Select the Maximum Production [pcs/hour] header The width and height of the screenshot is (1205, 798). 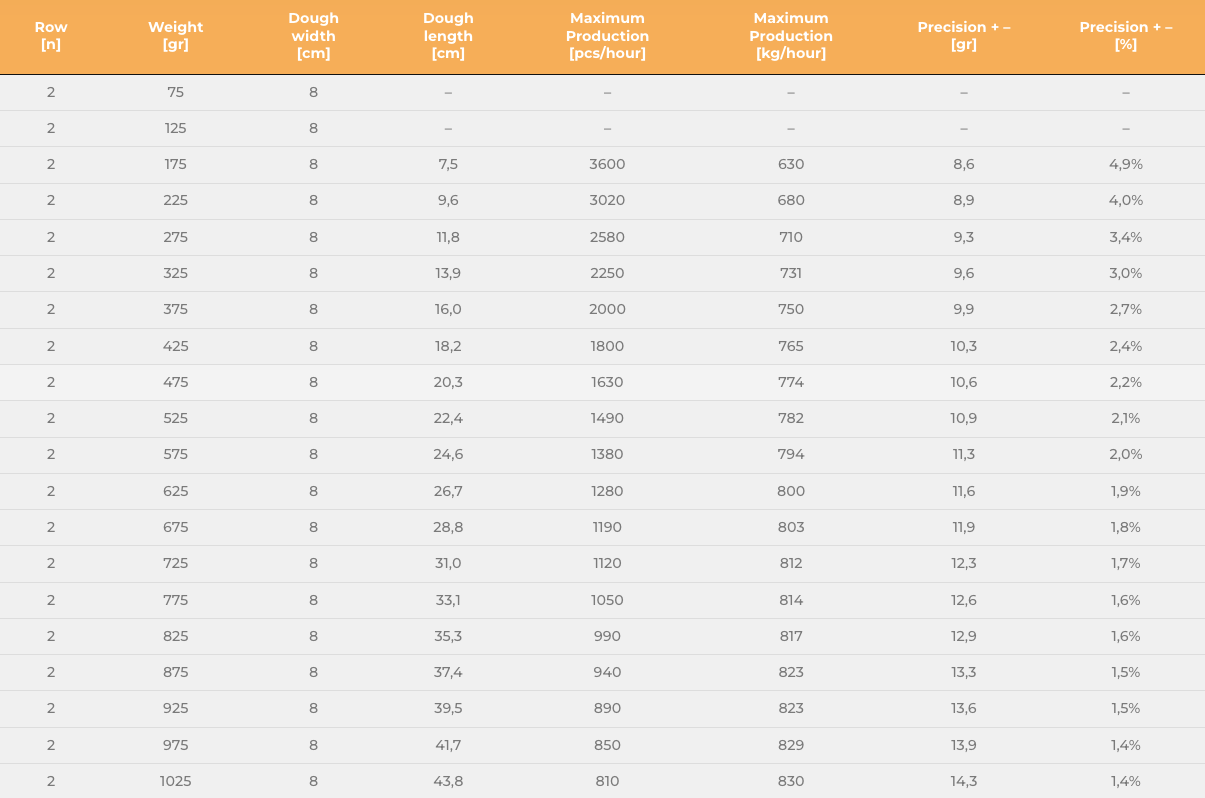point(607,36)
